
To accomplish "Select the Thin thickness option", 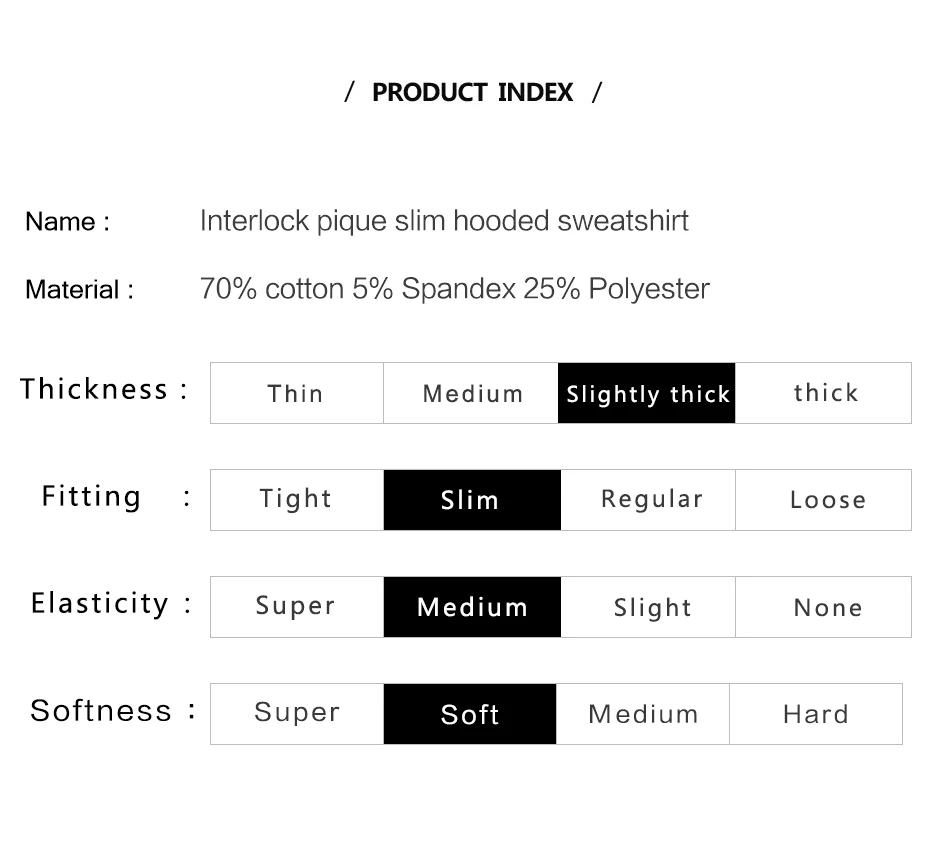I will pos(297,393).
